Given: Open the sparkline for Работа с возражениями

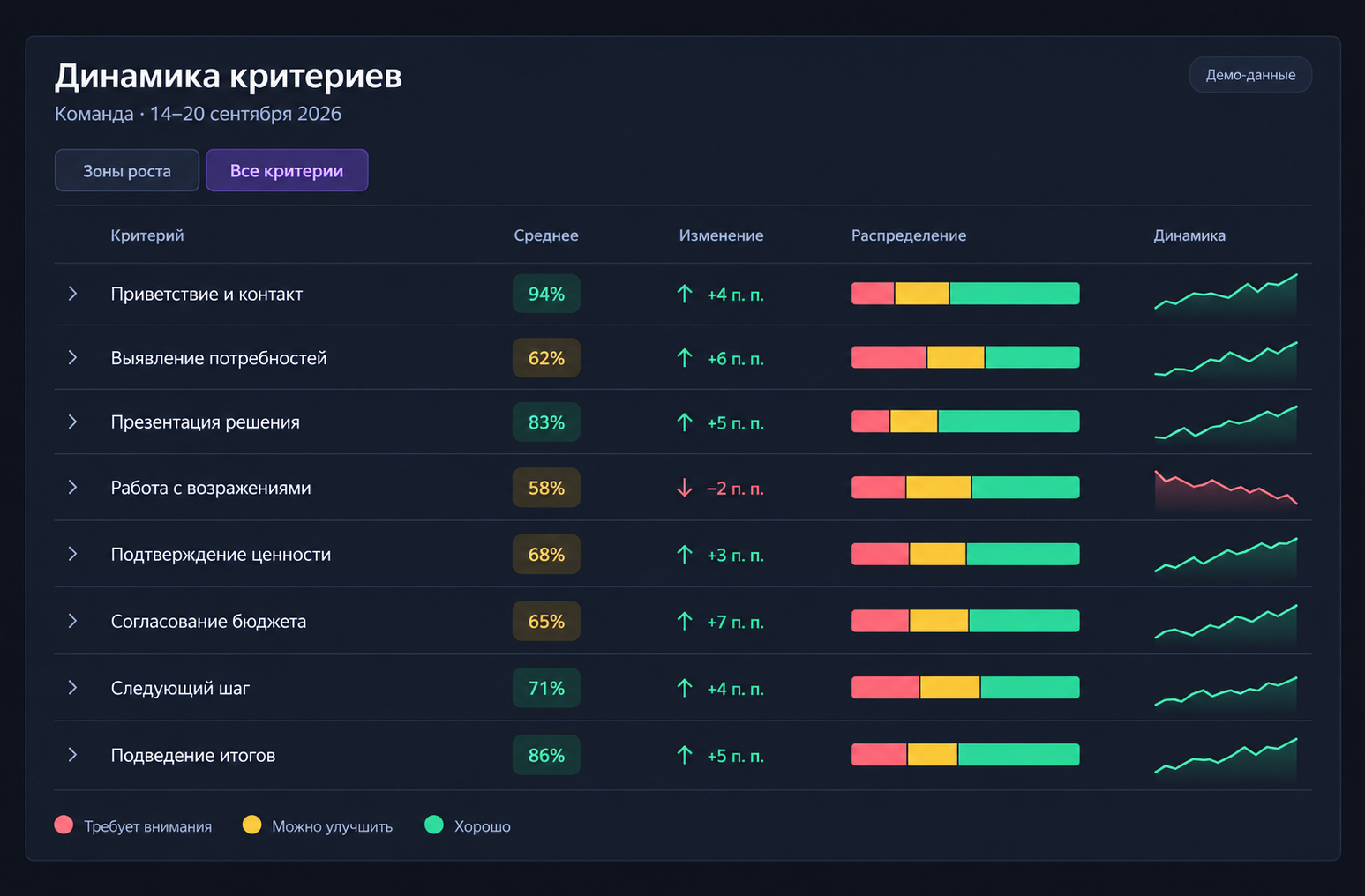Looking at the screenshot, I should pyautogui.click(x=1226, y=490).
